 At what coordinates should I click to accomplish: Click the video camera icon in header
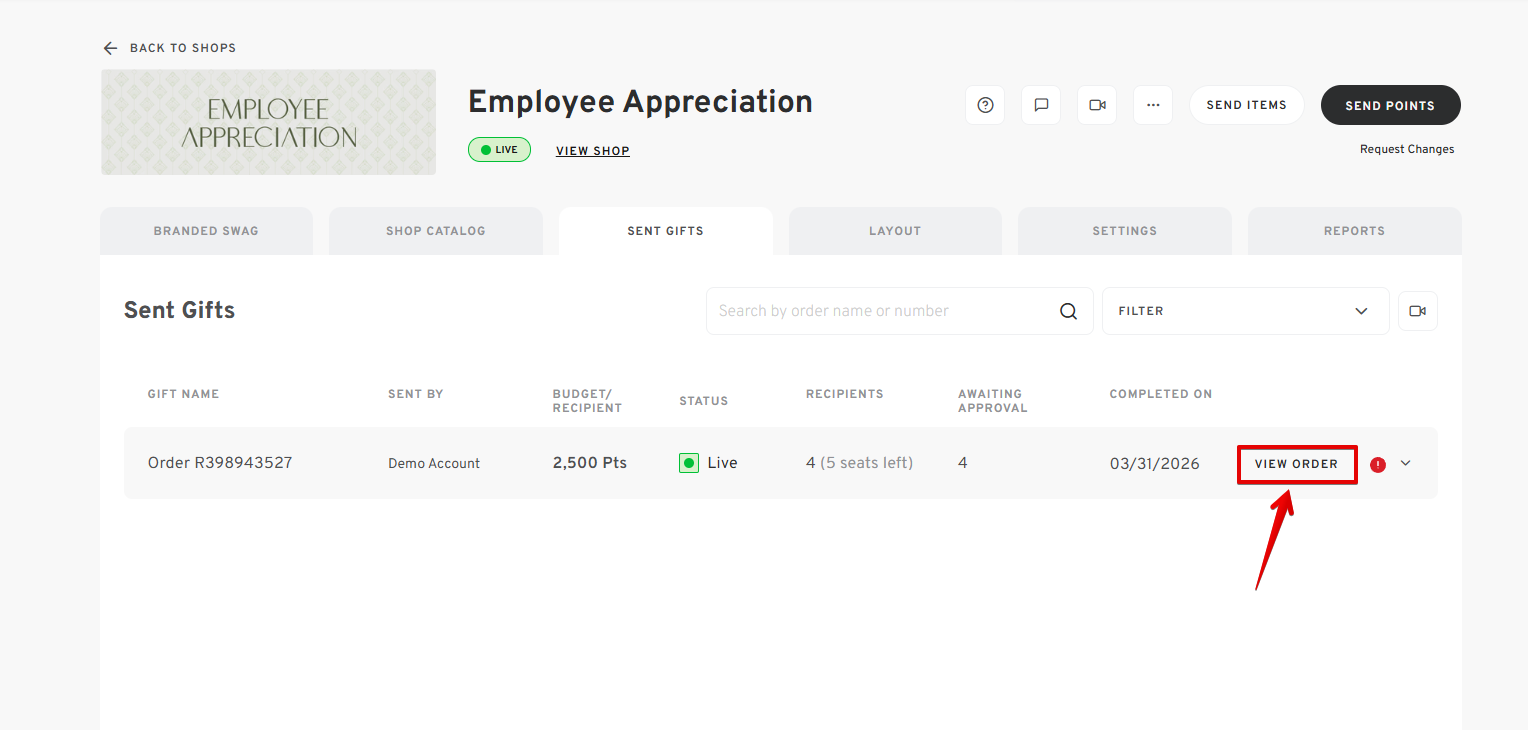click(1097, 105)
